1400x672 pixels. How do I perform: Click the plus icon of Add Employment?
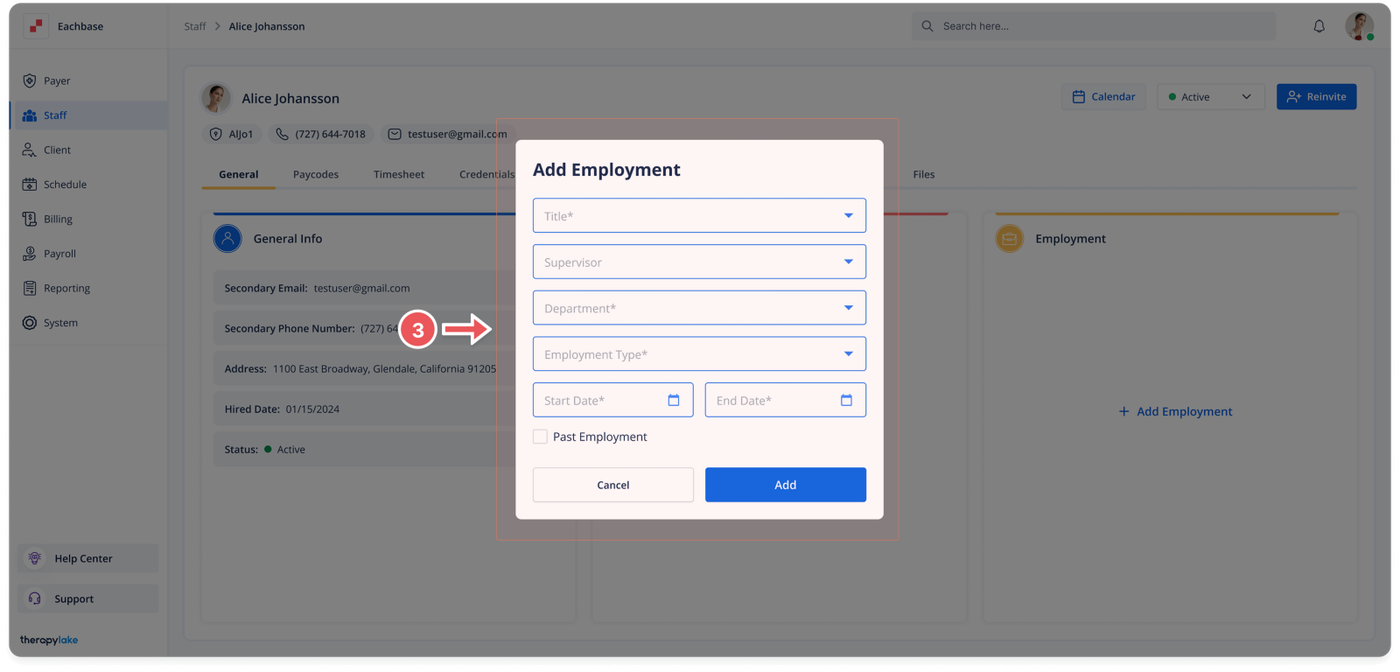click(1124, 411)
